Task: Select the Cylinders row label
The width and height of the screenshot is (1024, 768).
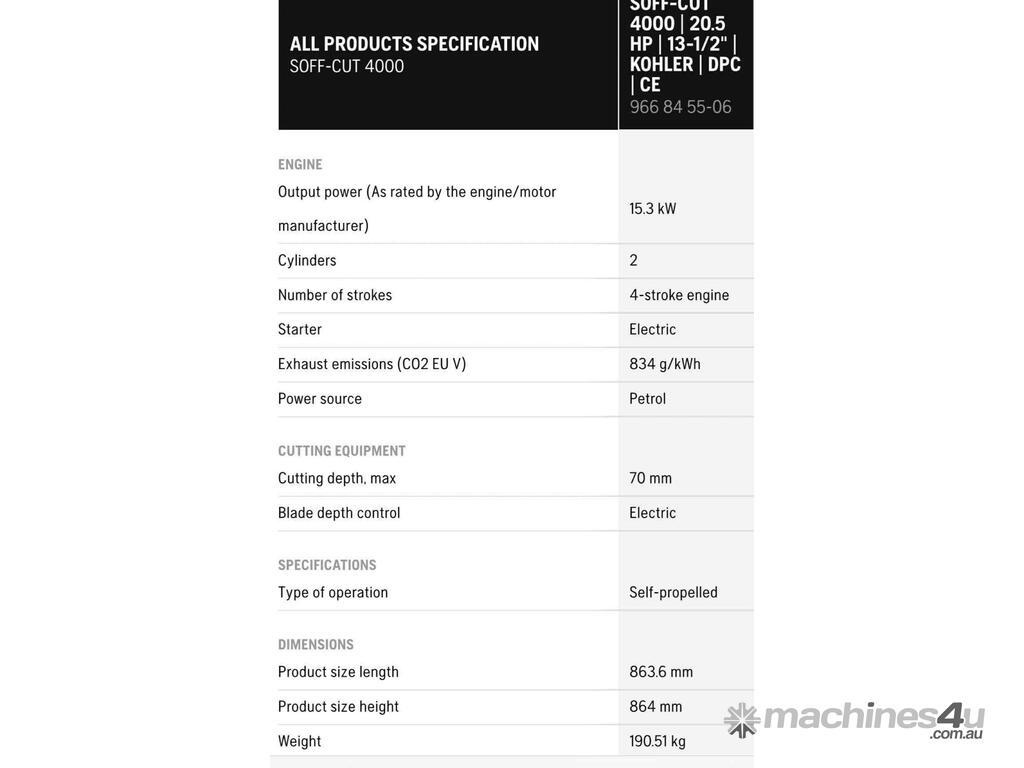Action: point(307,261)
